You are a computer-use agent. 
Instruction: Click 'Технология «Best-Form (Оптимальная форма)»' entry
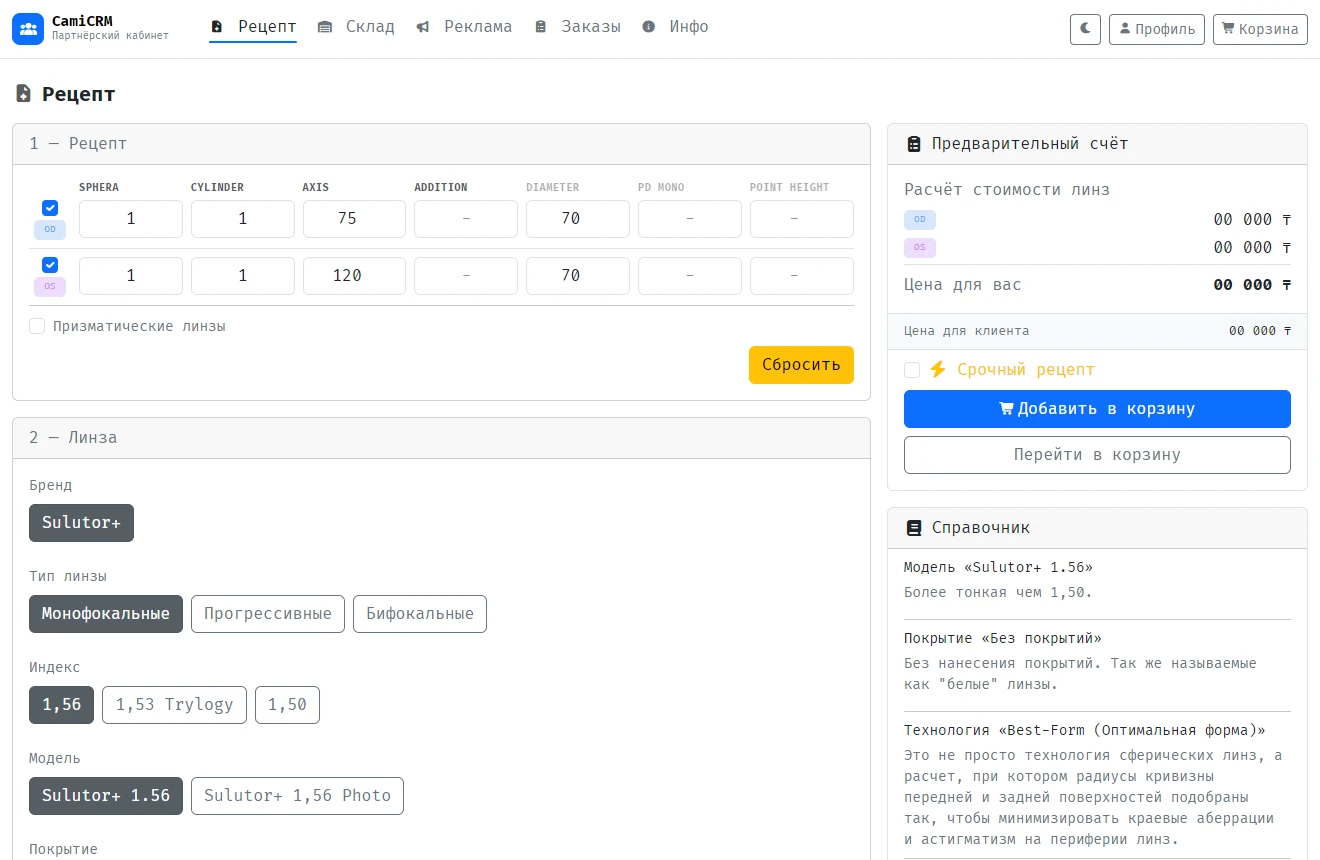coord(1085,730)
